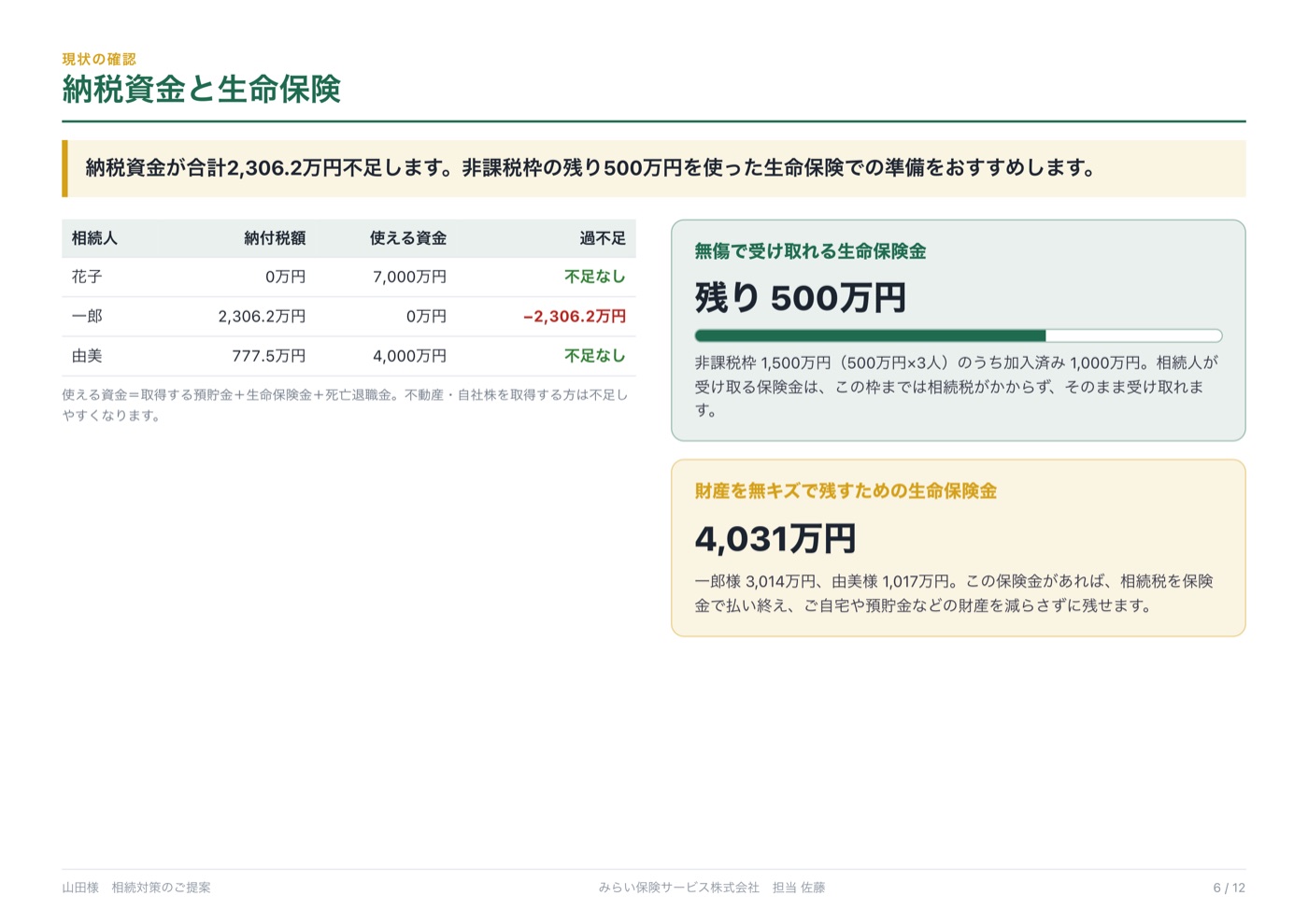
Task: Click the 過不足 column header
Action: tap(603, 238)
